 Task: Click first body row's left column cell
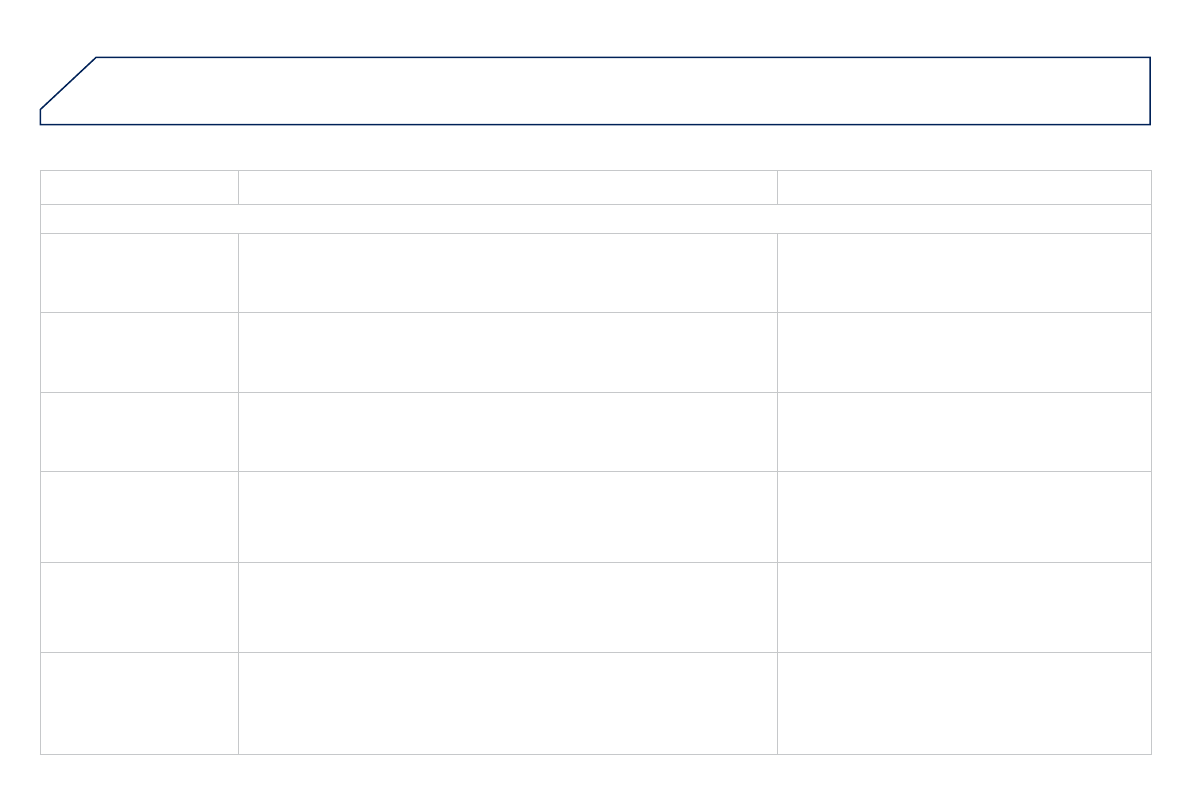(x=139, y=273)
